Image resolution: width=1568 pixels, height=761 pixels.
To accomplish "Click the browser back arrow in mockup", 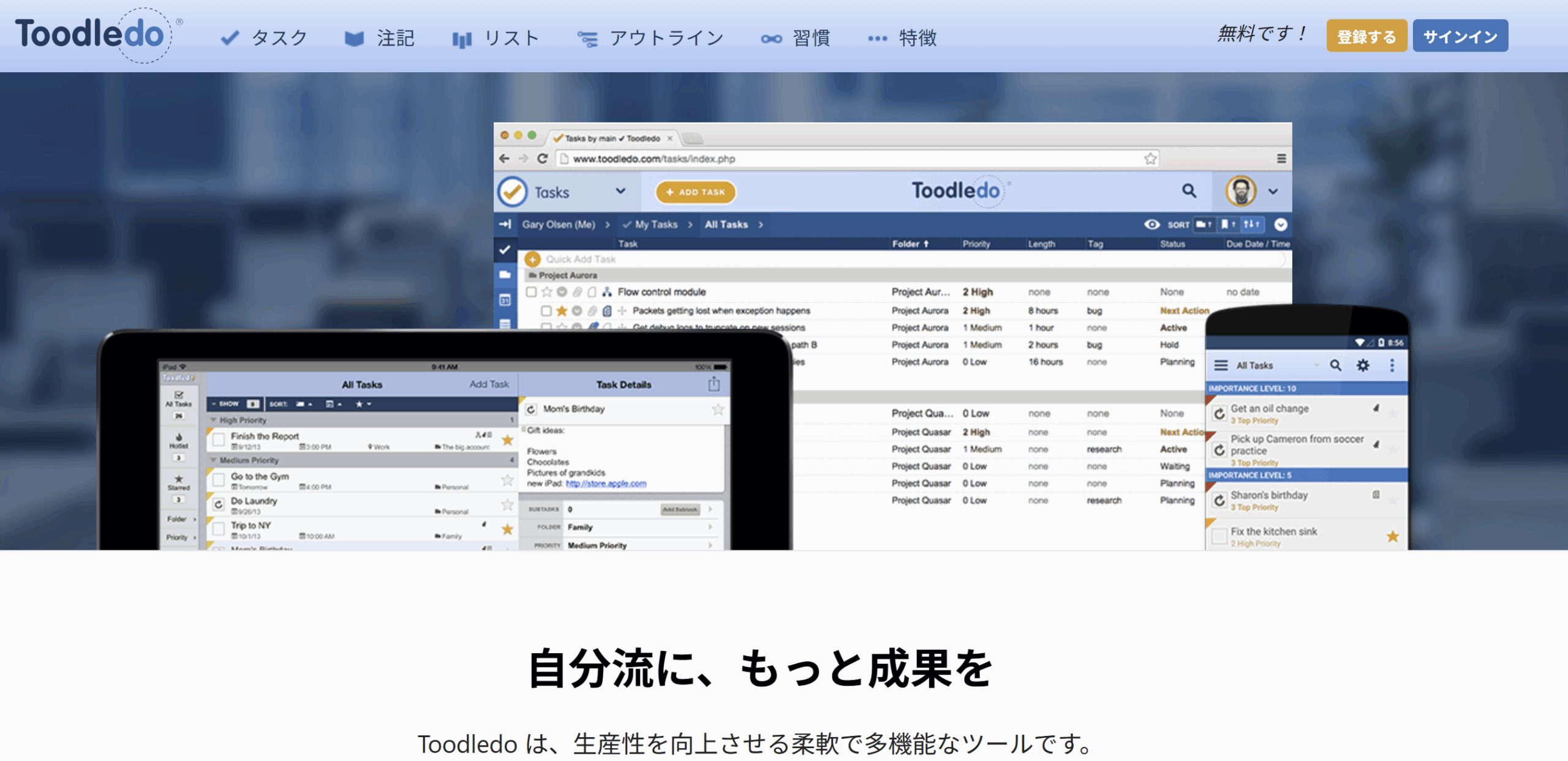I will [504, 159].
